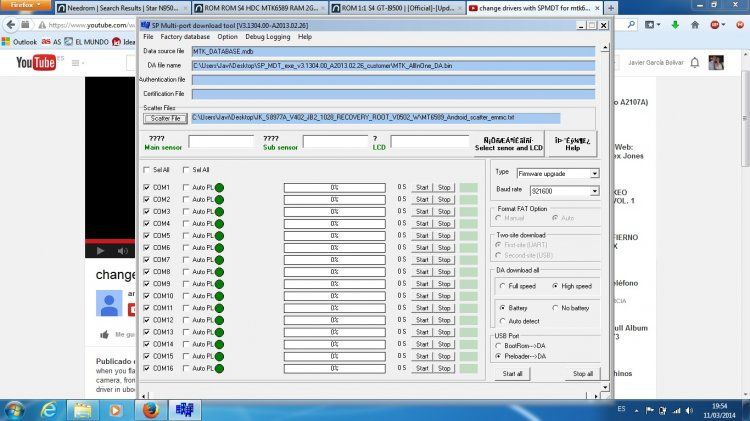750x421 pixels.
Task: Open the YouTube user avatar menu
Action: [x=716, y=63]
